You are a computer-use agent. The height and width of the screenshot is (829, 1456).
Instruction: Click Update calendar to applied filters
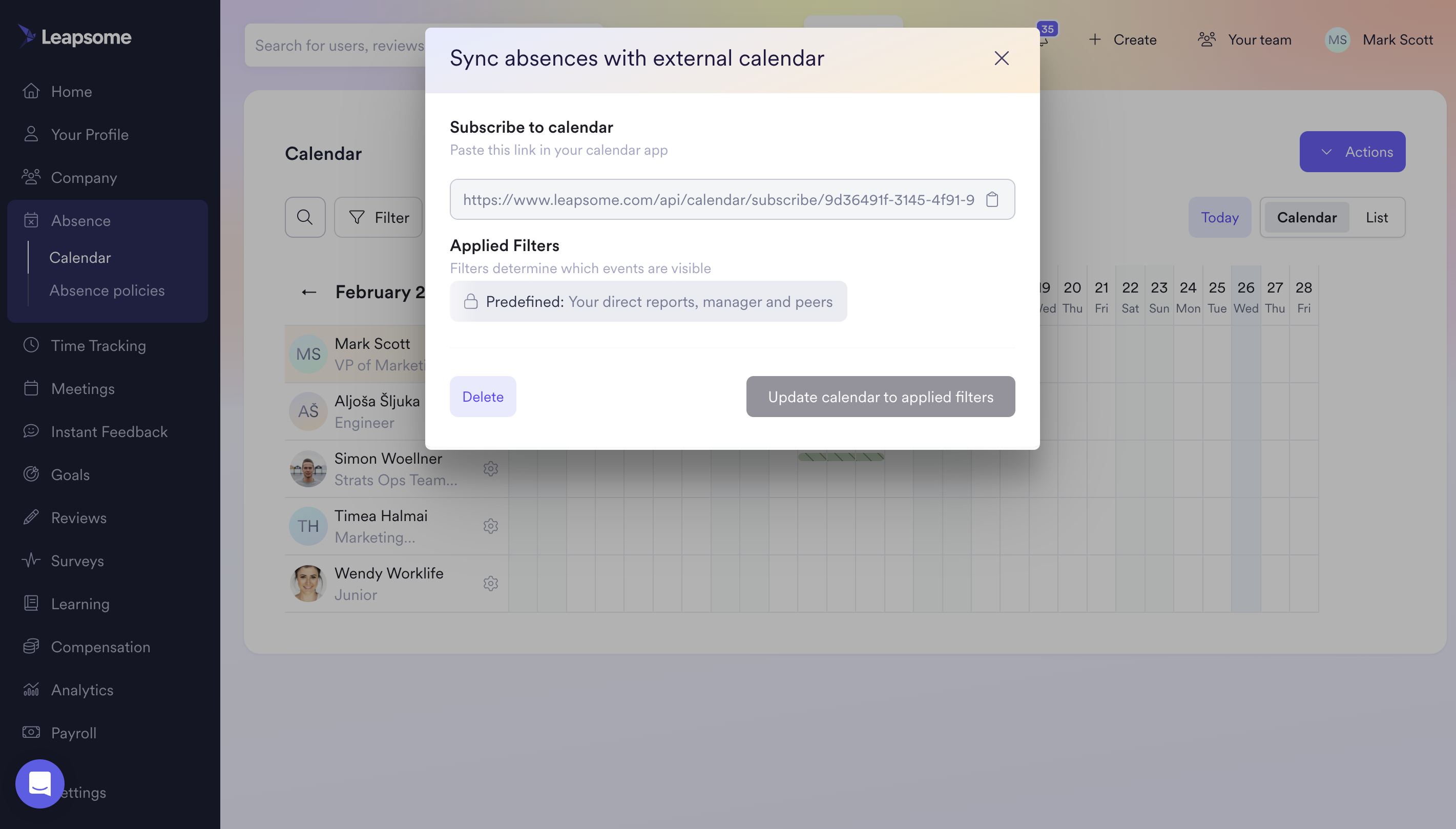coord(880,396)
